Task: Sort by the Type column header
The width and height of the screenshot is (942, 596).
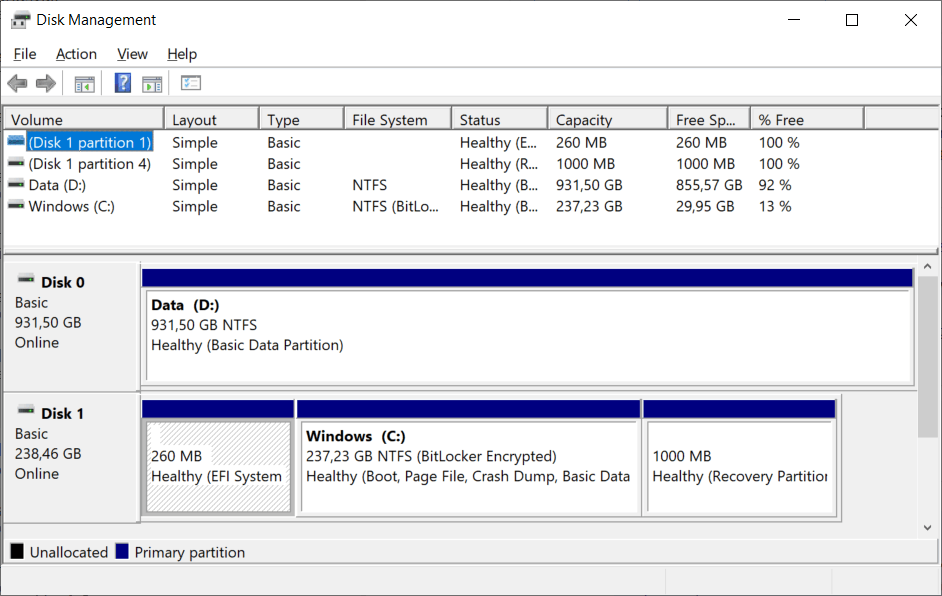Action: point(302,120)
